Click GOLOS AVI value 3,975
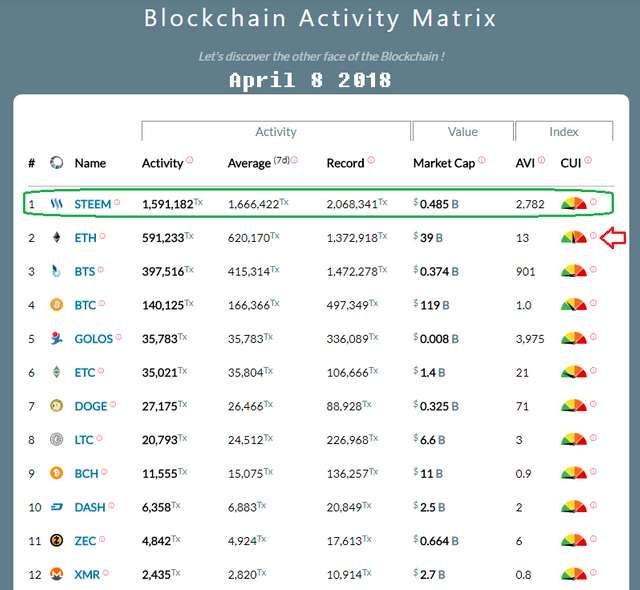Screen dimensions: 640x590 (x=530, y=339)
